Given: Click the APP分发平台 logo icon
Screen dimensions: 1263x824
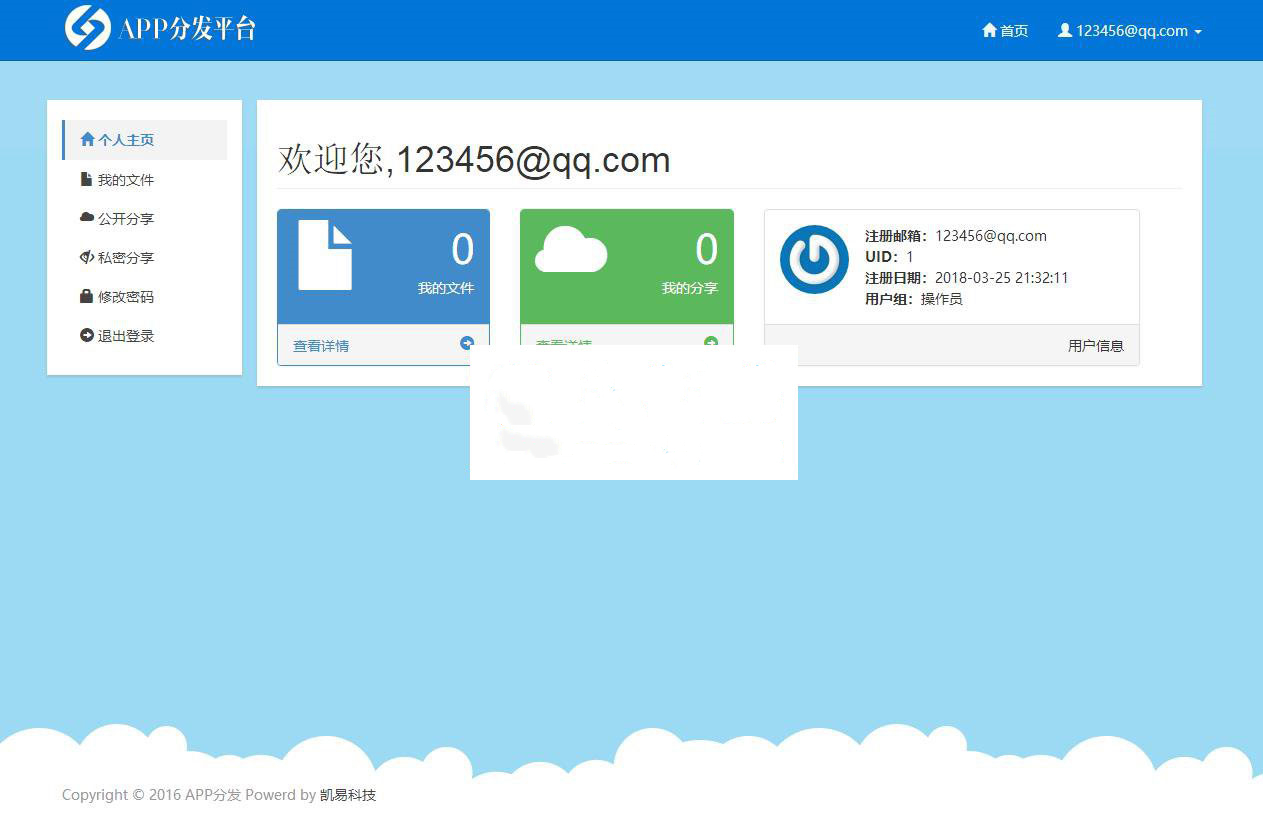Looking at the screenshot, I should [x=88, y=28].
